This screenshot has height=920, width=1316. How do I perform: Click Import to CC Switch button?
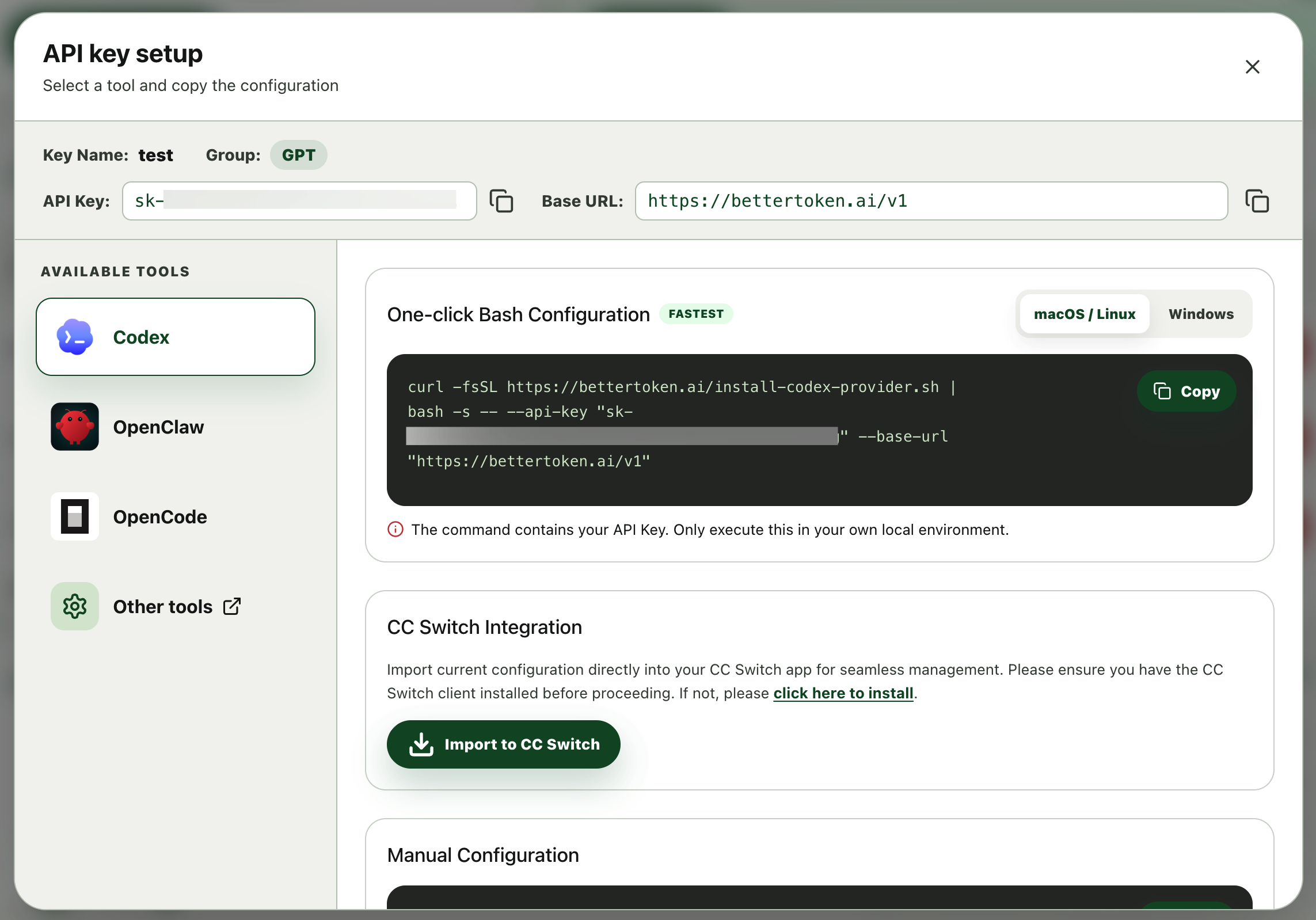pos(504,744)
